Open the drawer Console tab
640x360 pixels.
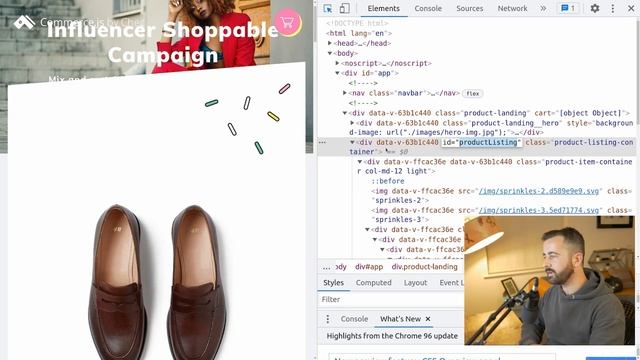[354, 319]
